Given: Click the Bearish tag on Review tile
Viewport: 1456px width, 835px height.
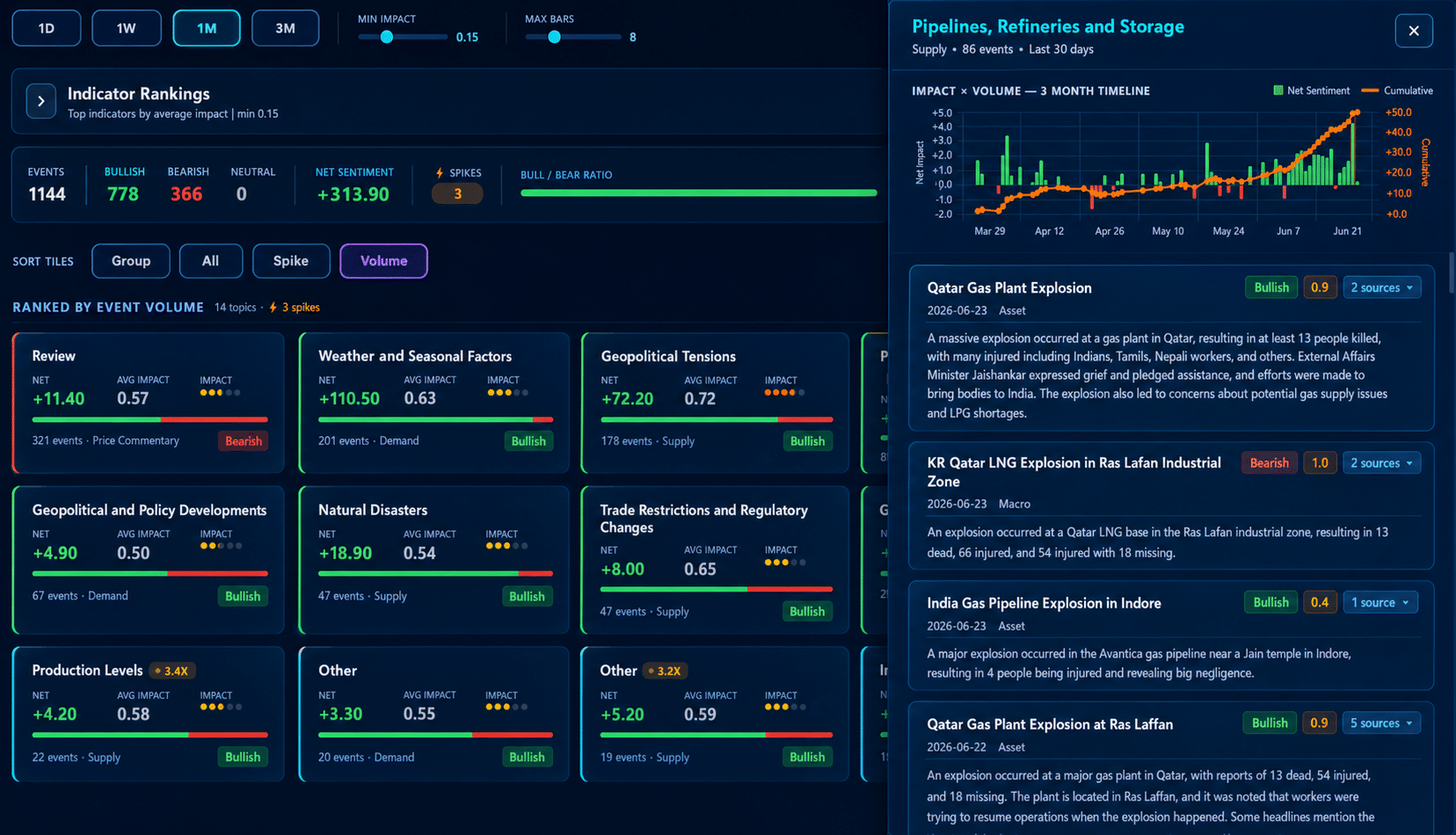Looking at the screenshot, I should 244,441.
